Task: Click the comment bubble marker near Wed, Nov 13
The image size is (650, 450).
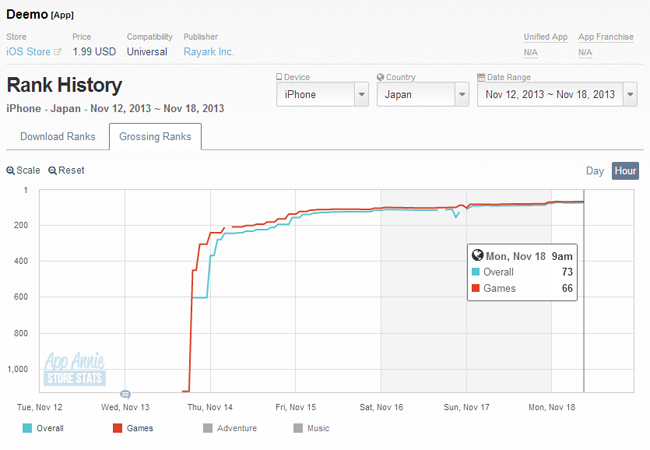Action: pos(125,394)
